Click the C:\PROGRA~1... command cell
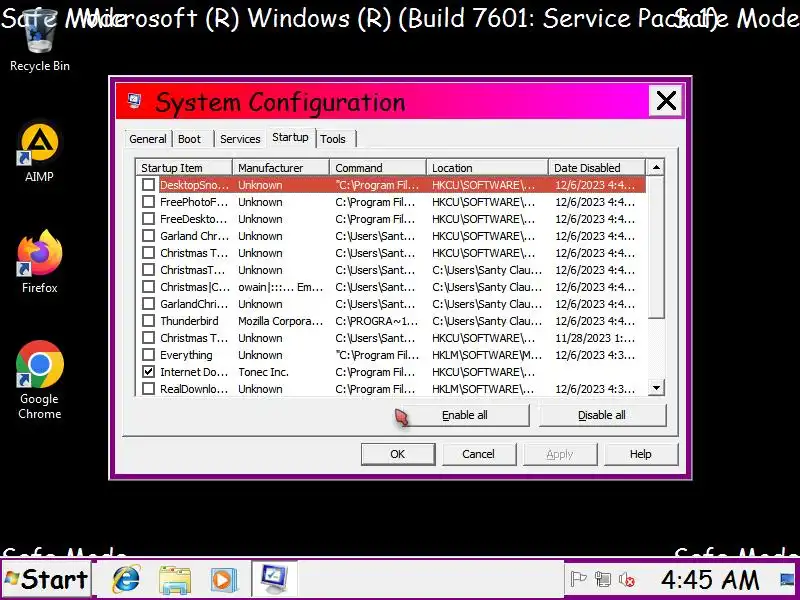This screenshot has width=800, height=600. click(x=377, y=321)
